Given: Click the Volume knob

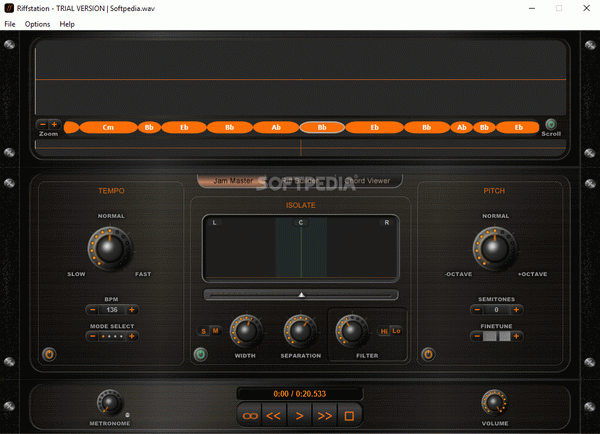Looking at the screenshot, I should coord(494,403).
